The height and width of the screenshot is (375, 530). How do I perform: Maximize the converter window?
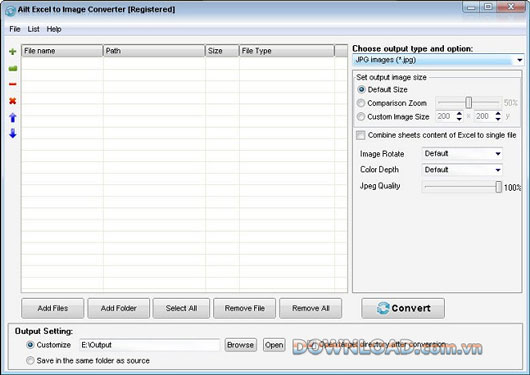[488, 7]
